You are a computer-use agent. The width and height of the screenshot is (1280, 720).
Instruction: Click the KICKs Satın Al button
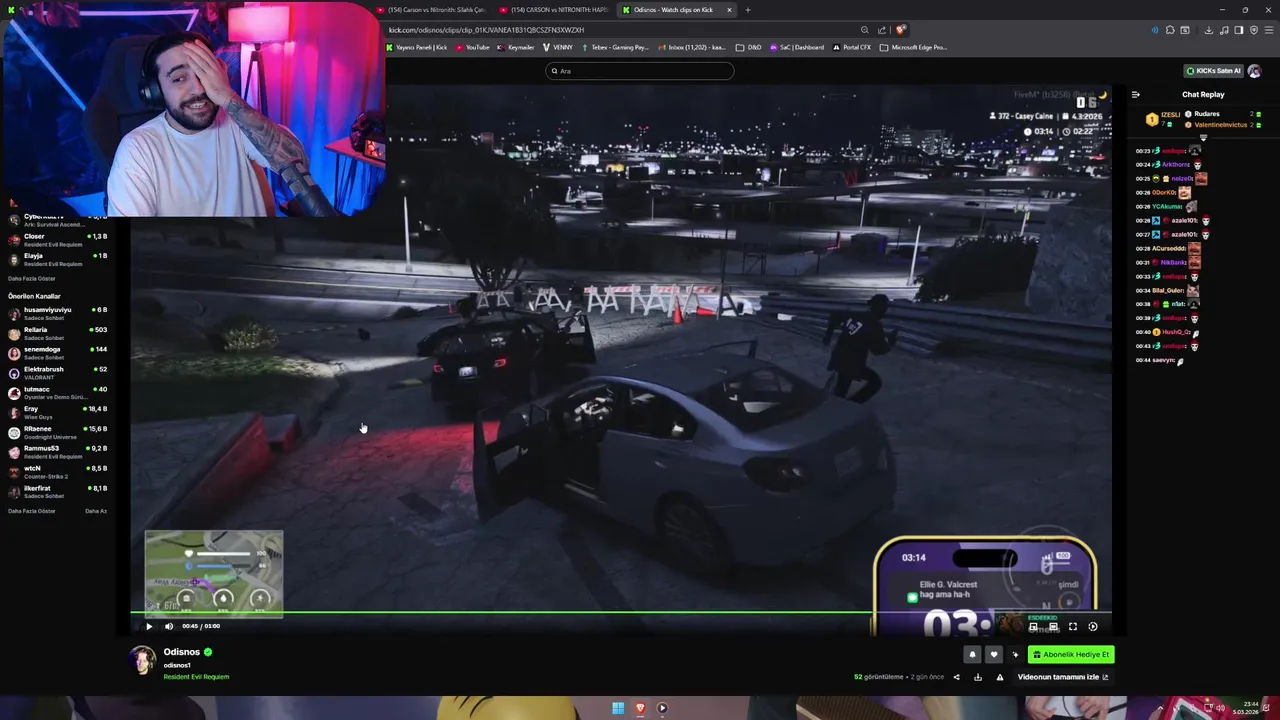(1213, 71)
